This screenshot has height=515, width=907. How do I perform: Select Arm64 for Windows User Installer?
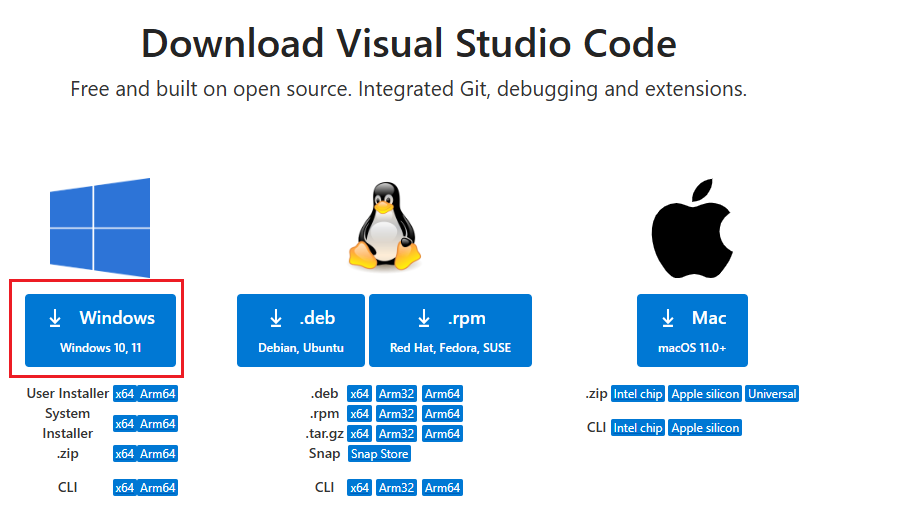click(157, 393)
